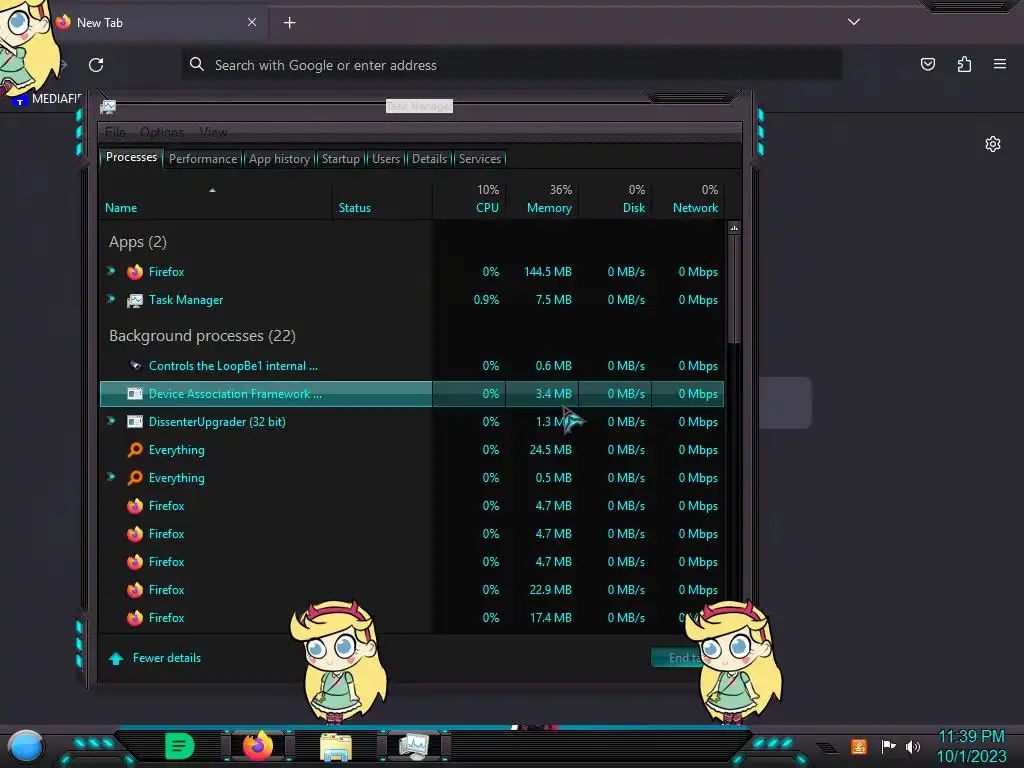This screenshot has height=768, width=1024.
Task: Collapse view with Fewer details
Action: [x=155, y=658]
